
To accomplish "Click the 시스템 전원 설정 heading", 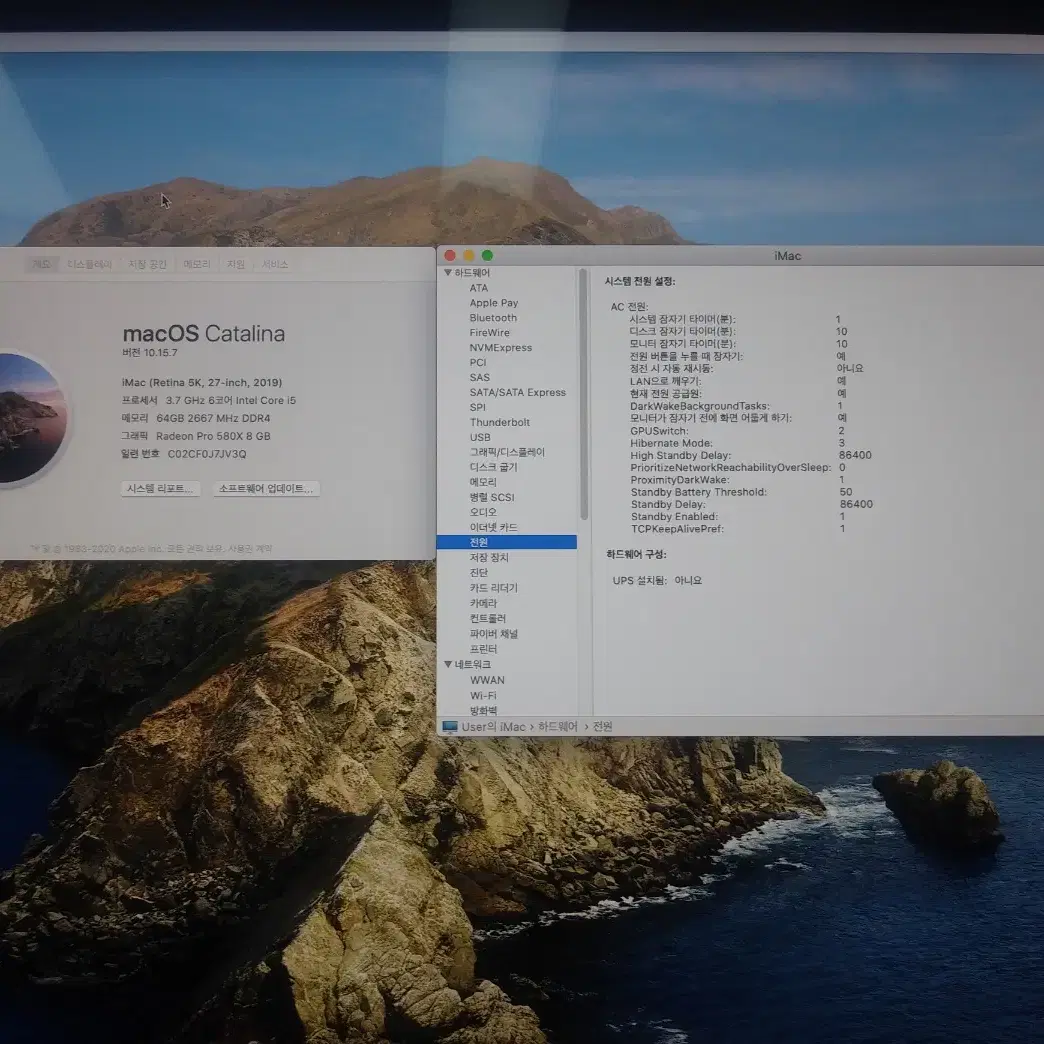I will 640,282.
